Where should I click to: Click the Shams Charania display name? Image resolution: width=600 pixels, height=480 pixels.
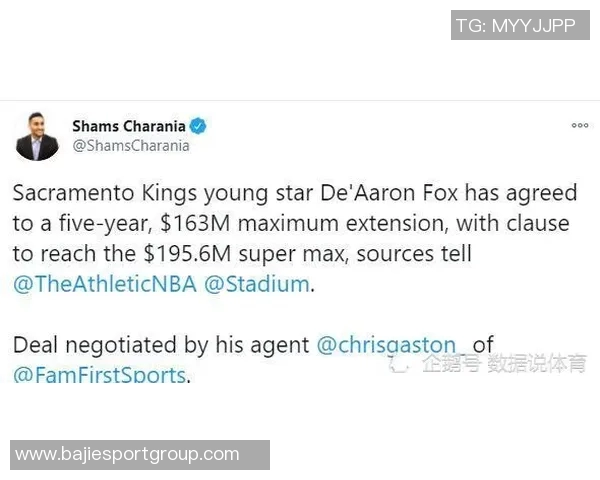129,126
